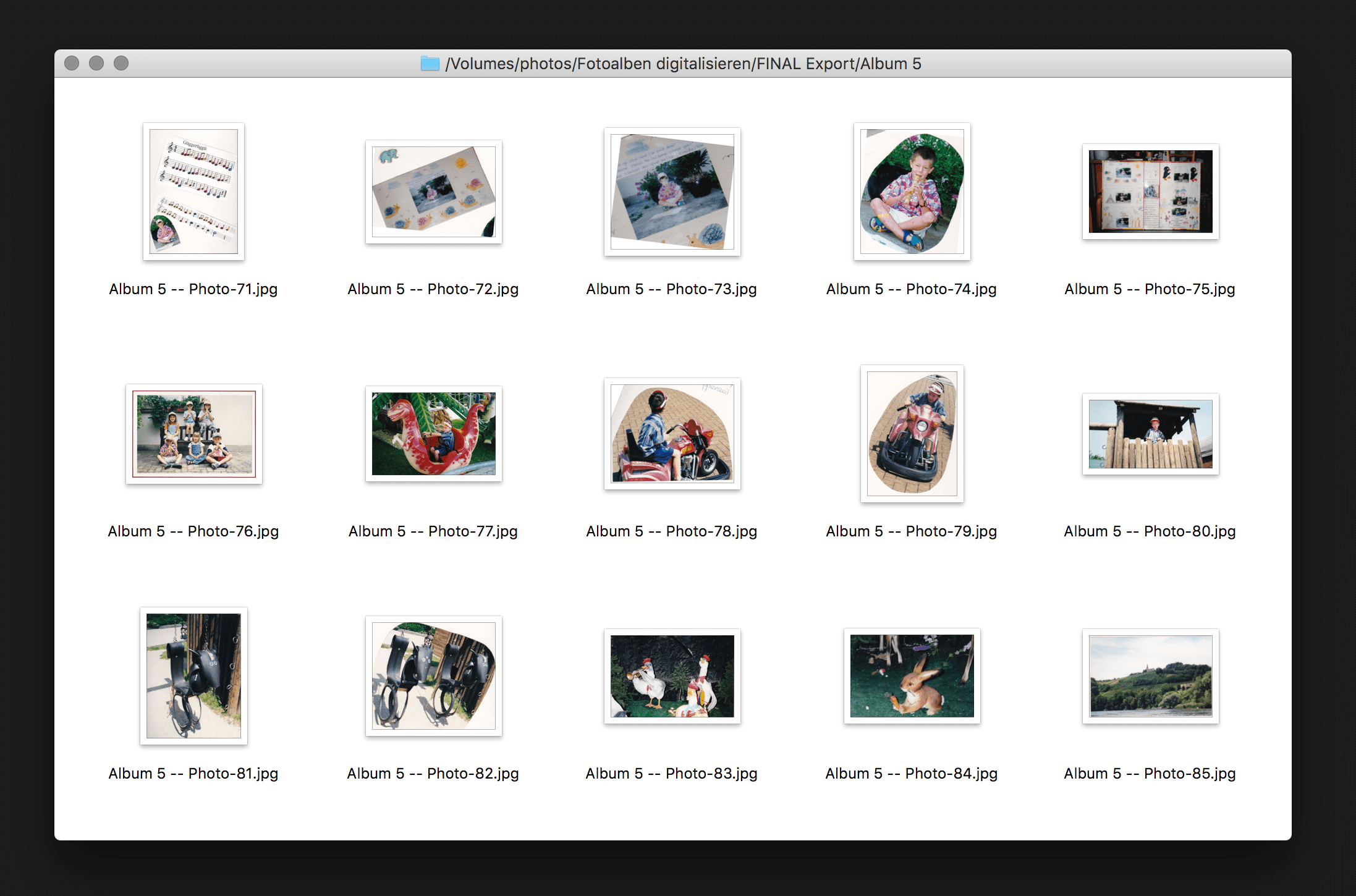Click the filename Album 5 -- Photo-85.jpg

(1149, 773)
